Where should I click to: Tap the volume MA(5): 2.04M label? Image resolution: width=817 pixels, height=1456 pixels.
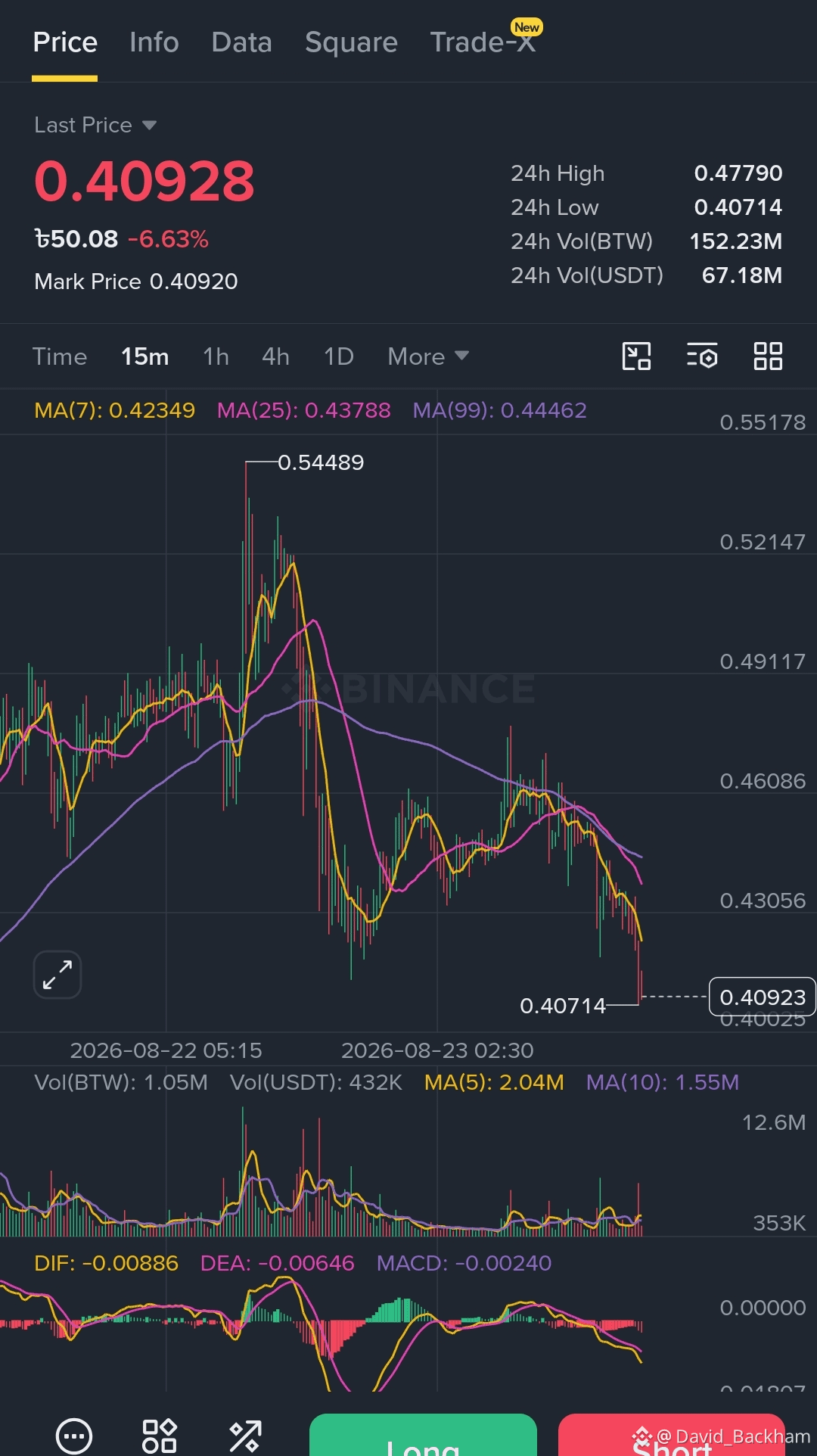pos(494,1082)
